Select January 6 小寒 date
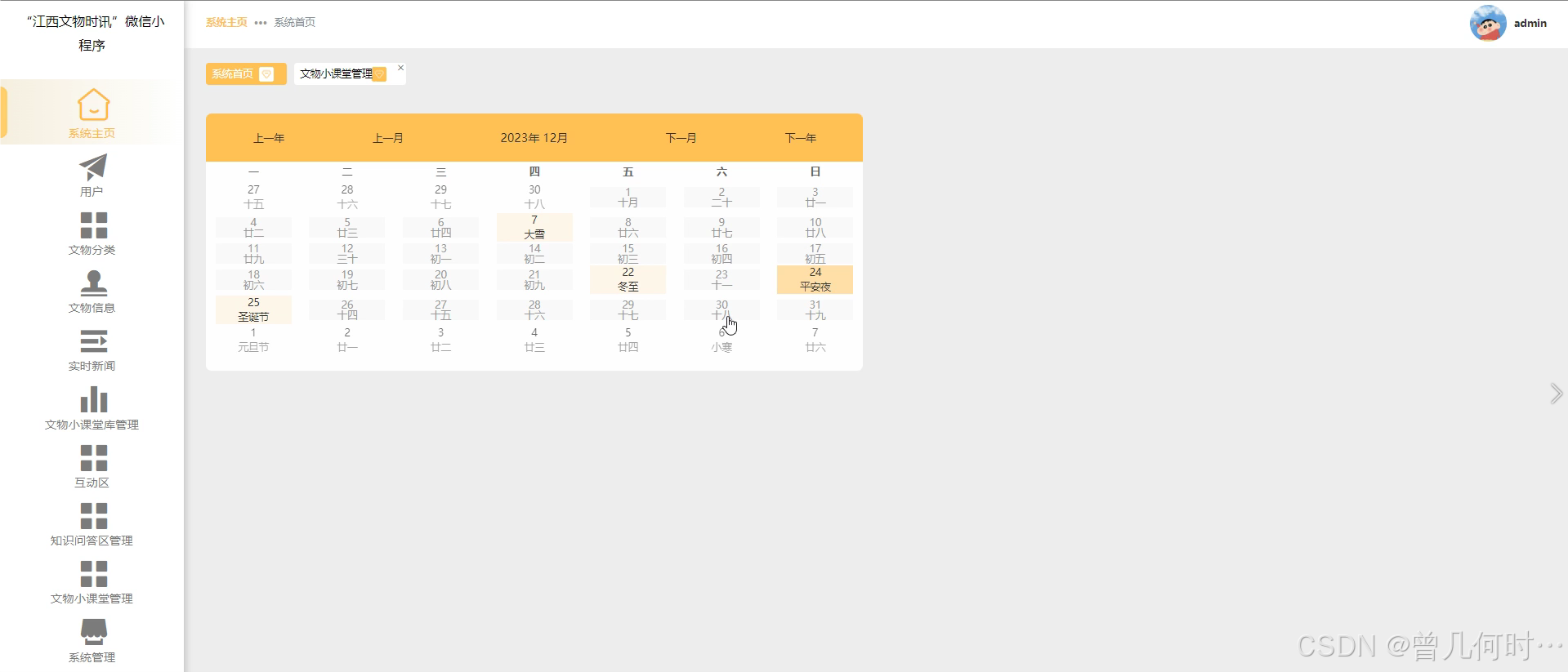The image size is (1568, 672). [721, 340]
